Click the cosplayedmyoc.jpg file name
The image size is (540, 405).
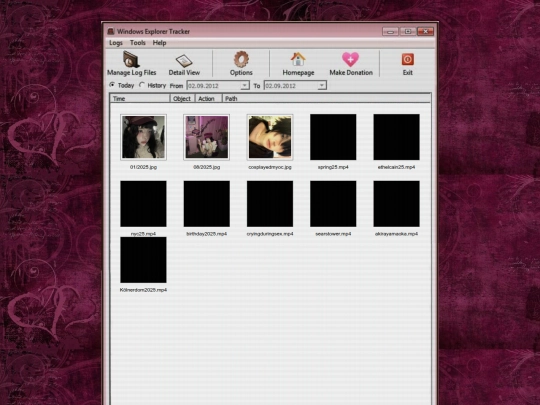pos(270,167)
